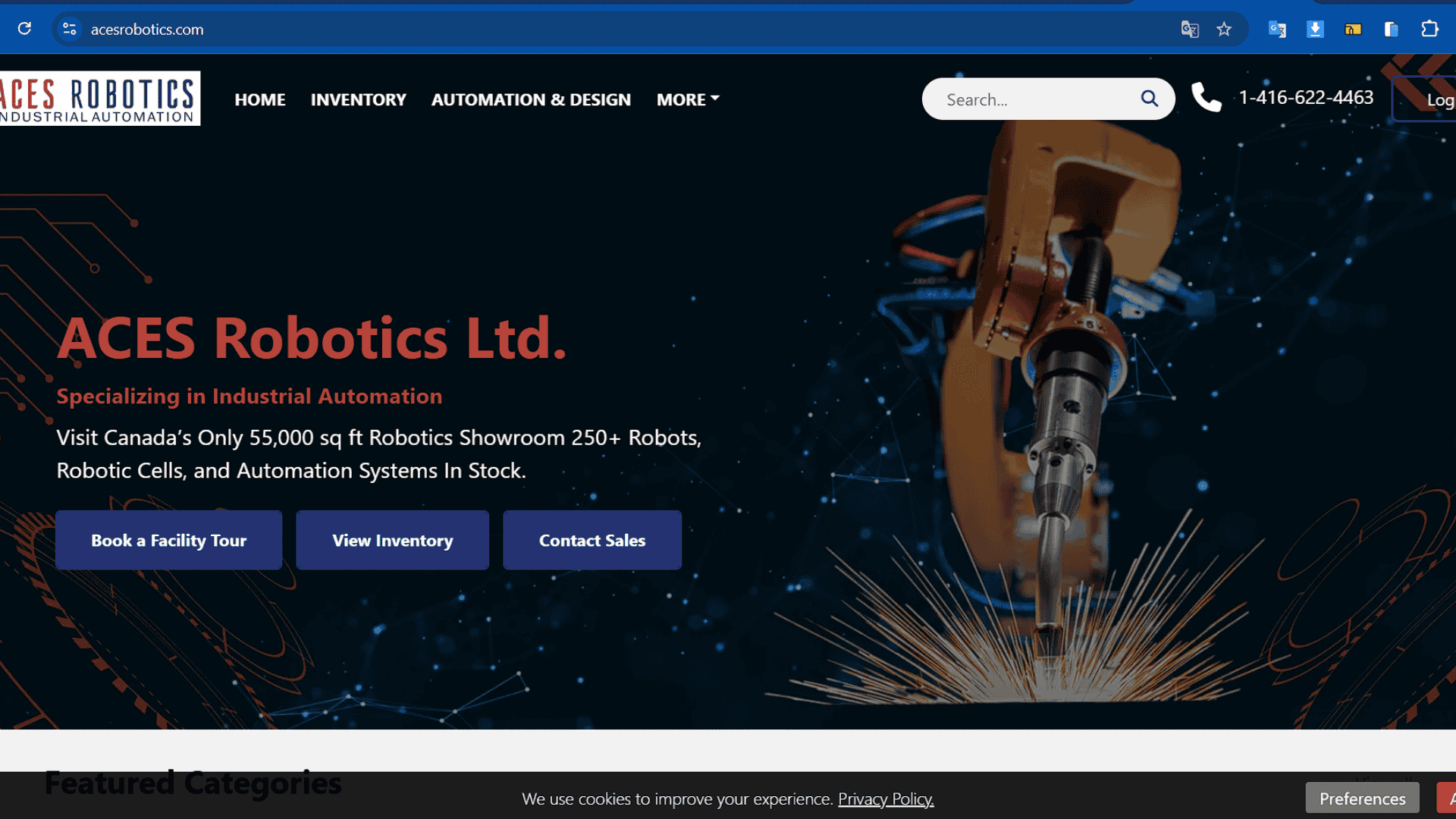Click the search magnifier icon
Viewport: 1456px width, 819px height.
[x=1149, y=99]
